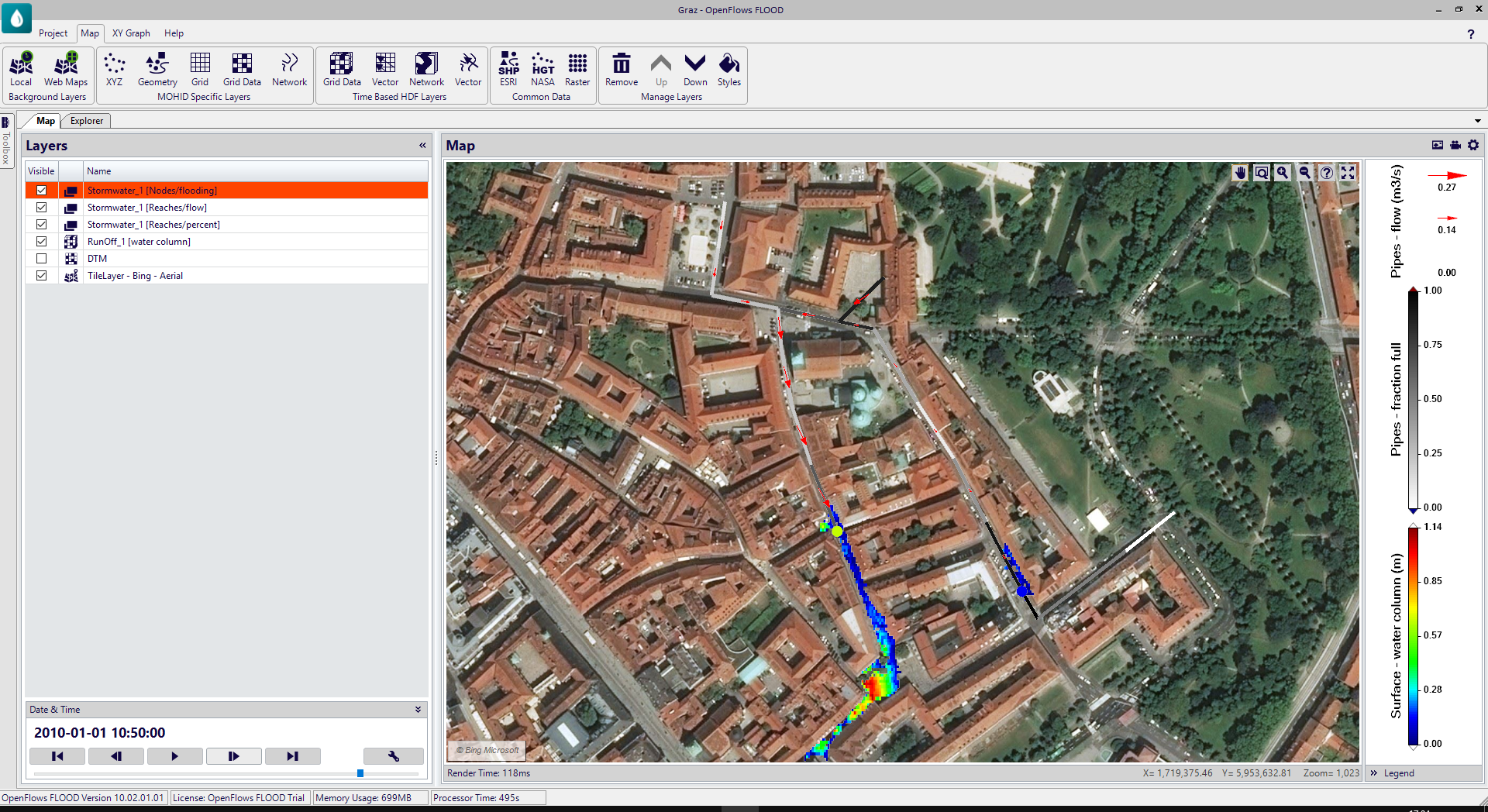Zoom map to full extent
The height and width of the screenshot is (812, 1488).
1348,173
